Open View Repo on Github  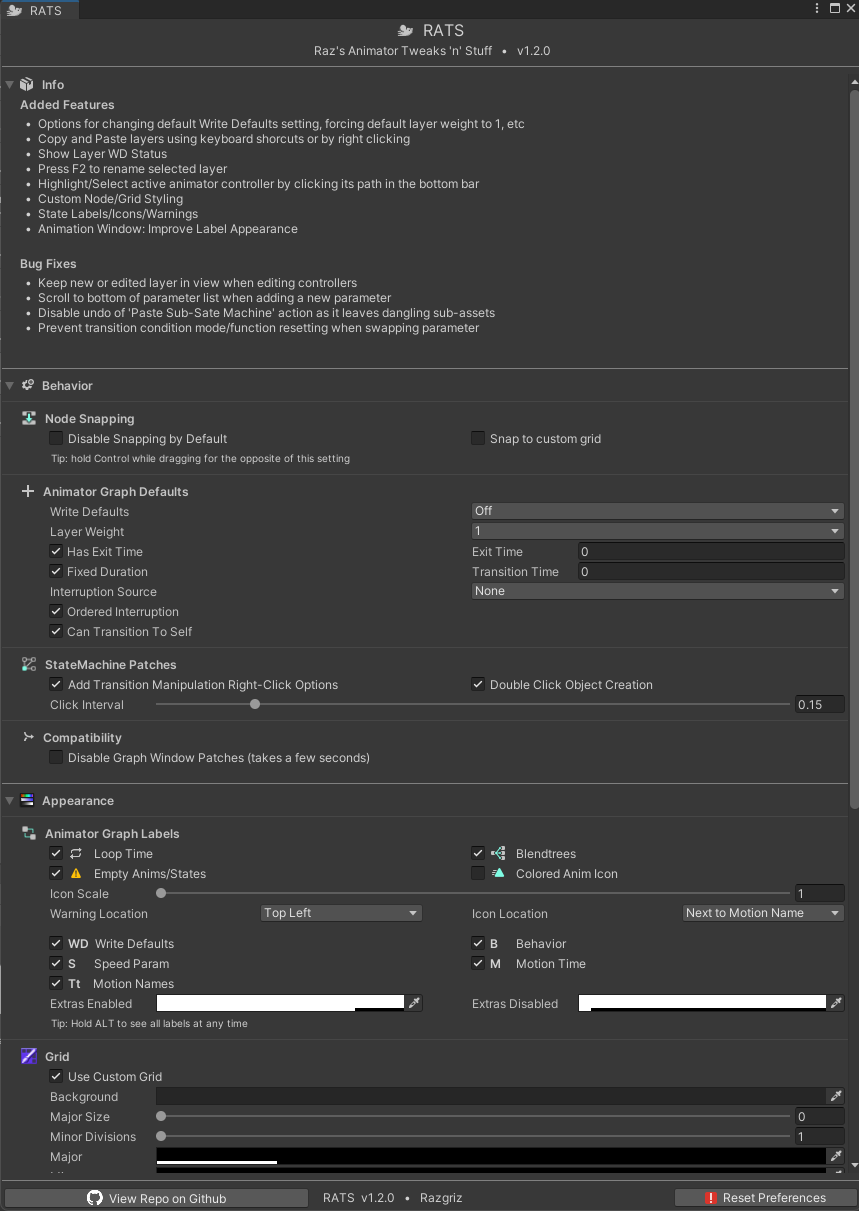click(156, 1198)
